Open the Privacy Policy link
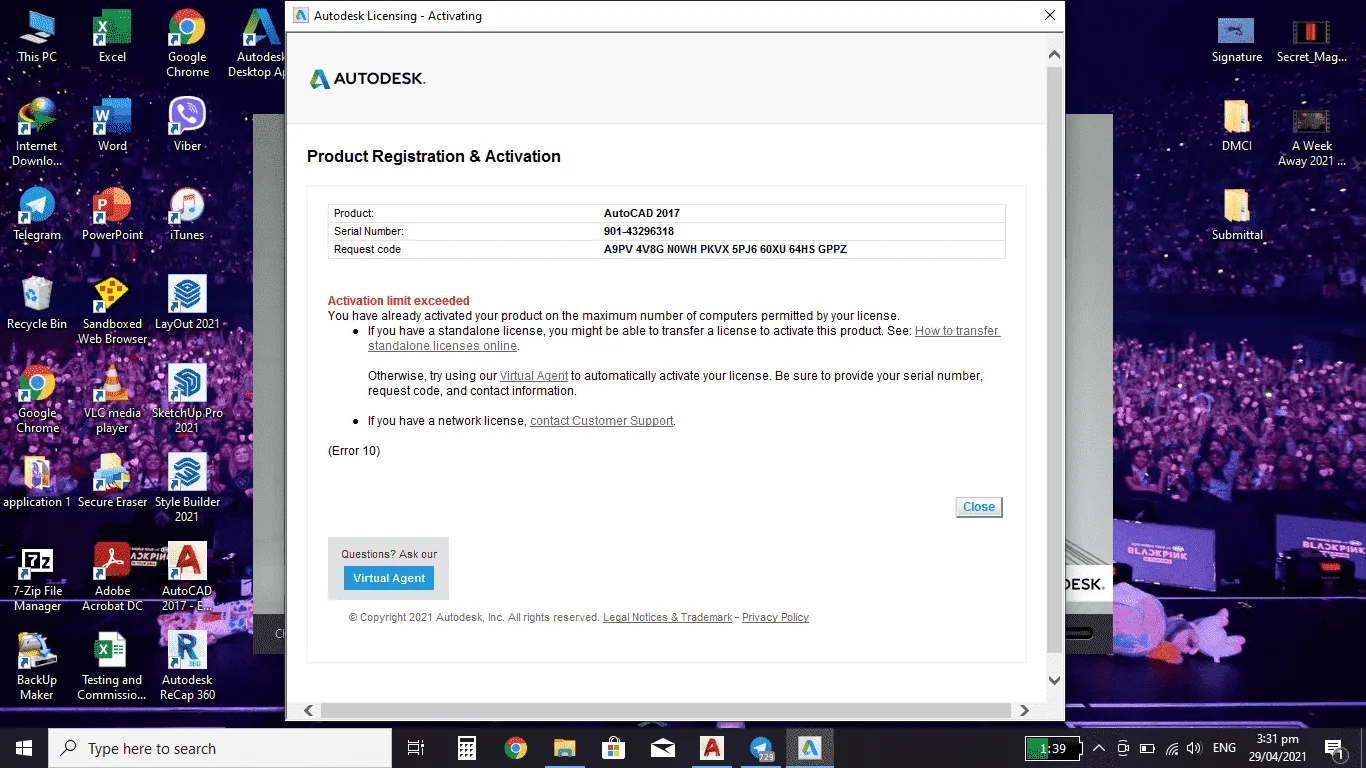This screenshot has height=768, width=1366. 775,617
